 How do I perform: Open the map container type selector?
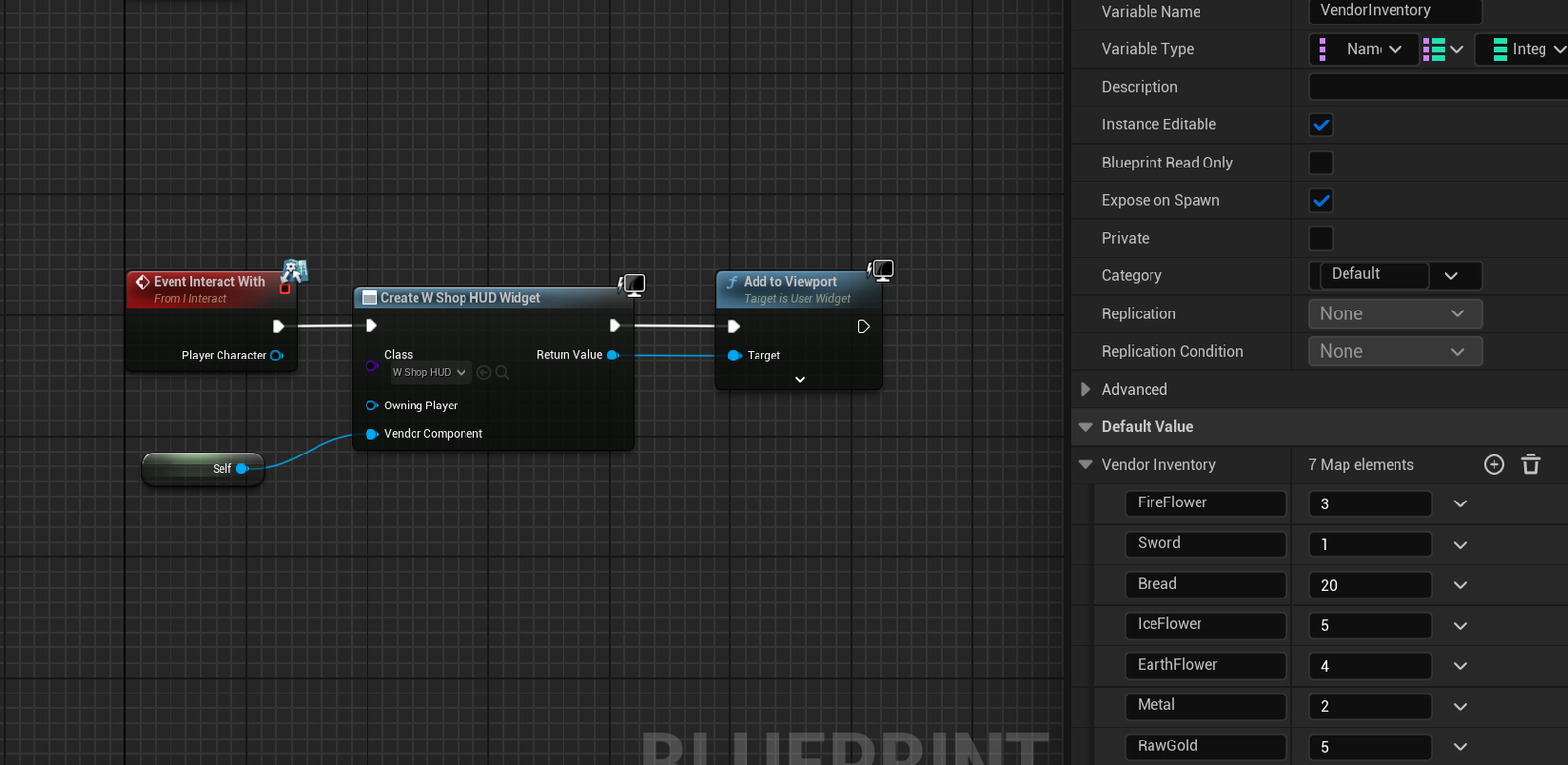(1443, 49)
